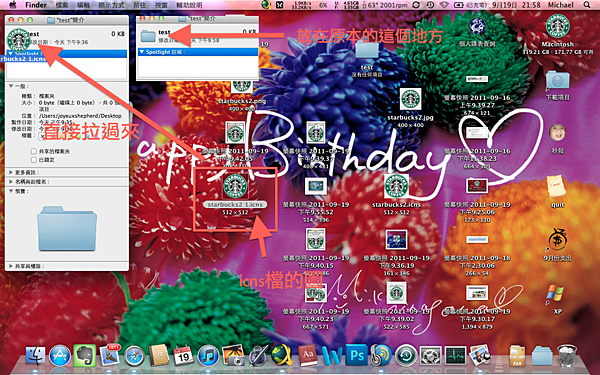Open Activity Monitor in the Dock

455,356
